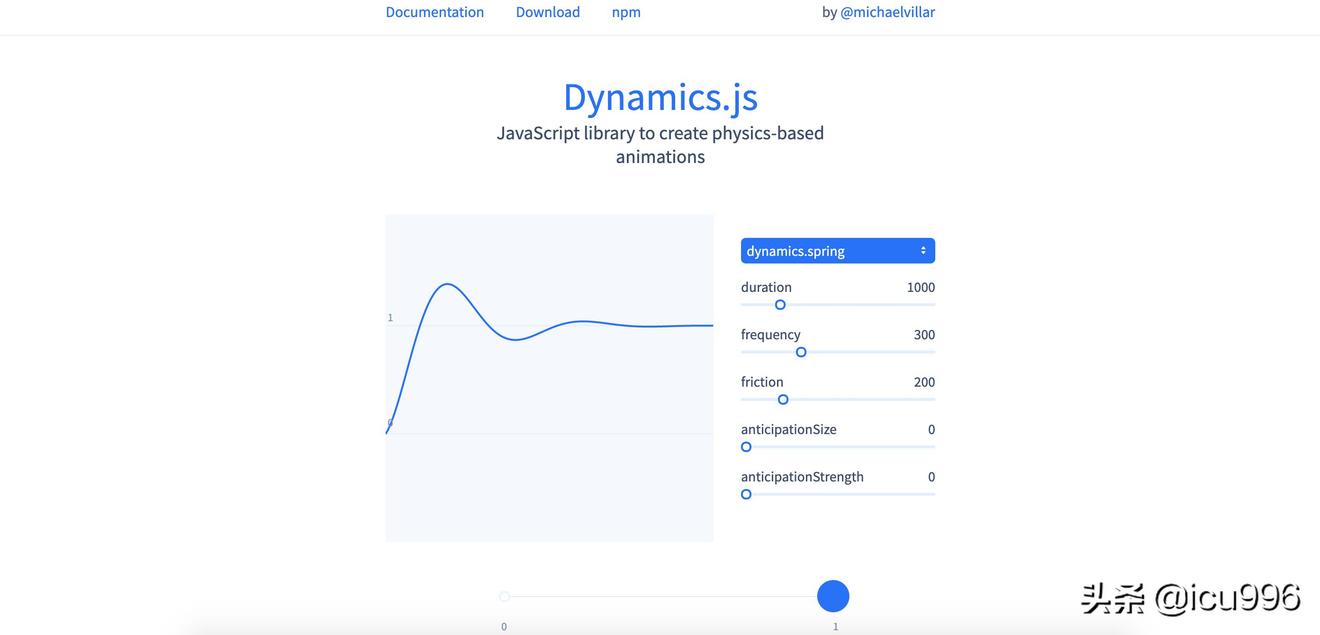The height and width of the screenshot is (635, 1320).
Task: Click the Dynamics.js title heading
Action: pos(660,97)
